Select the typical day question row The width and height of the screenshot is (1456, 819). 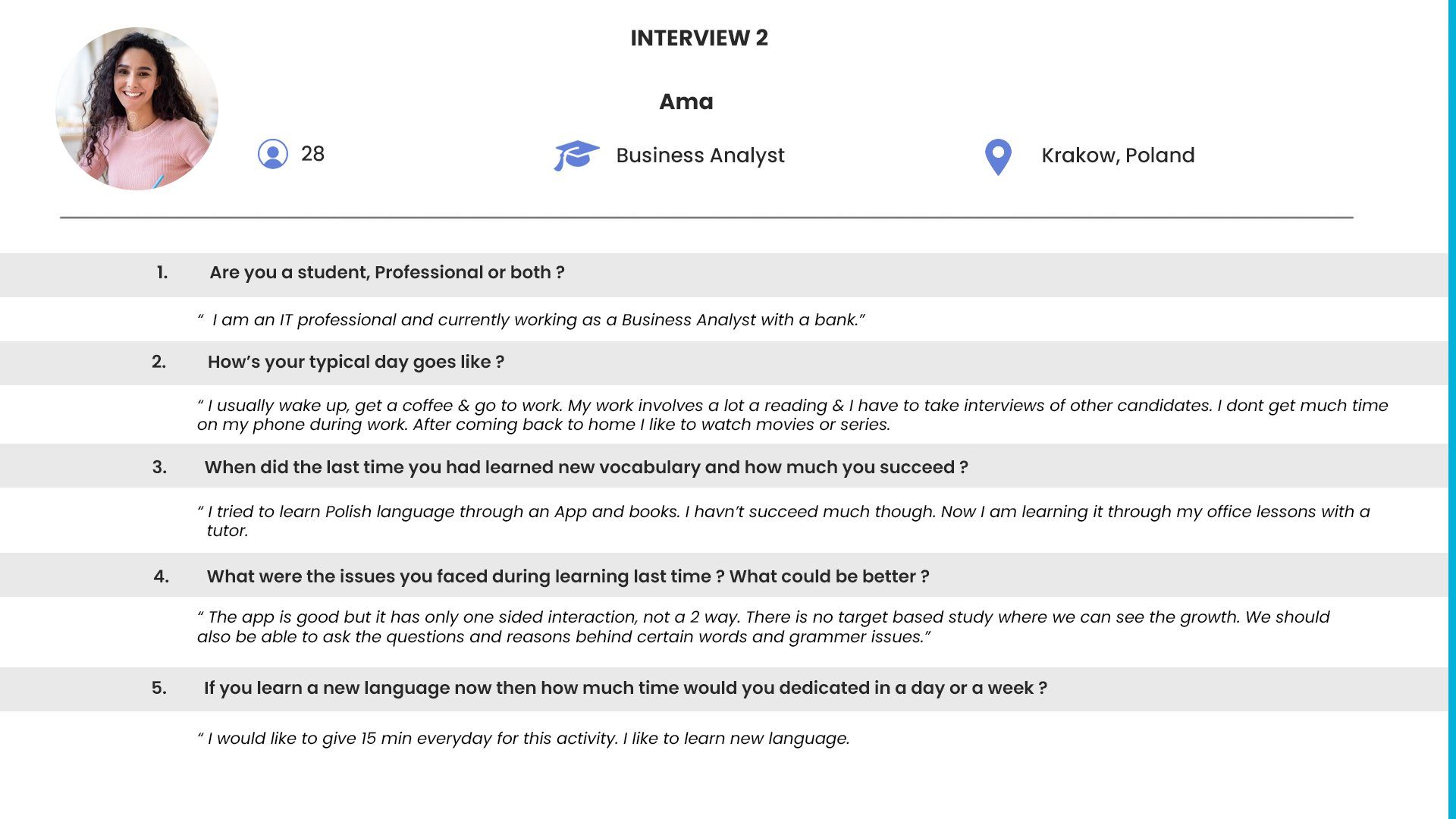(x=724, y=362)
